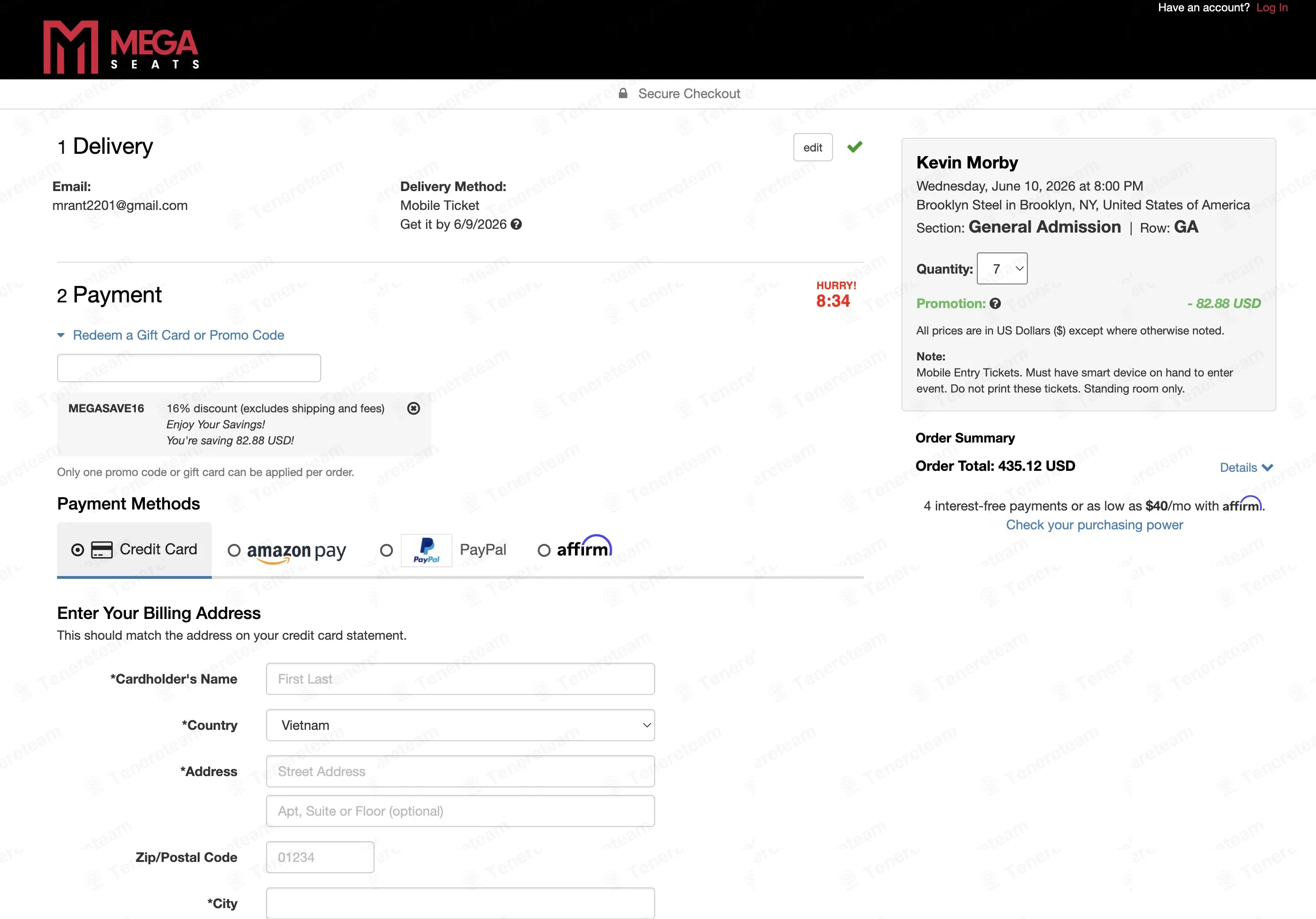Image resolution: width=1316 pixels, height=919 pixels.
Task: Expand the Order Total Details
Action: [1246, 467]
